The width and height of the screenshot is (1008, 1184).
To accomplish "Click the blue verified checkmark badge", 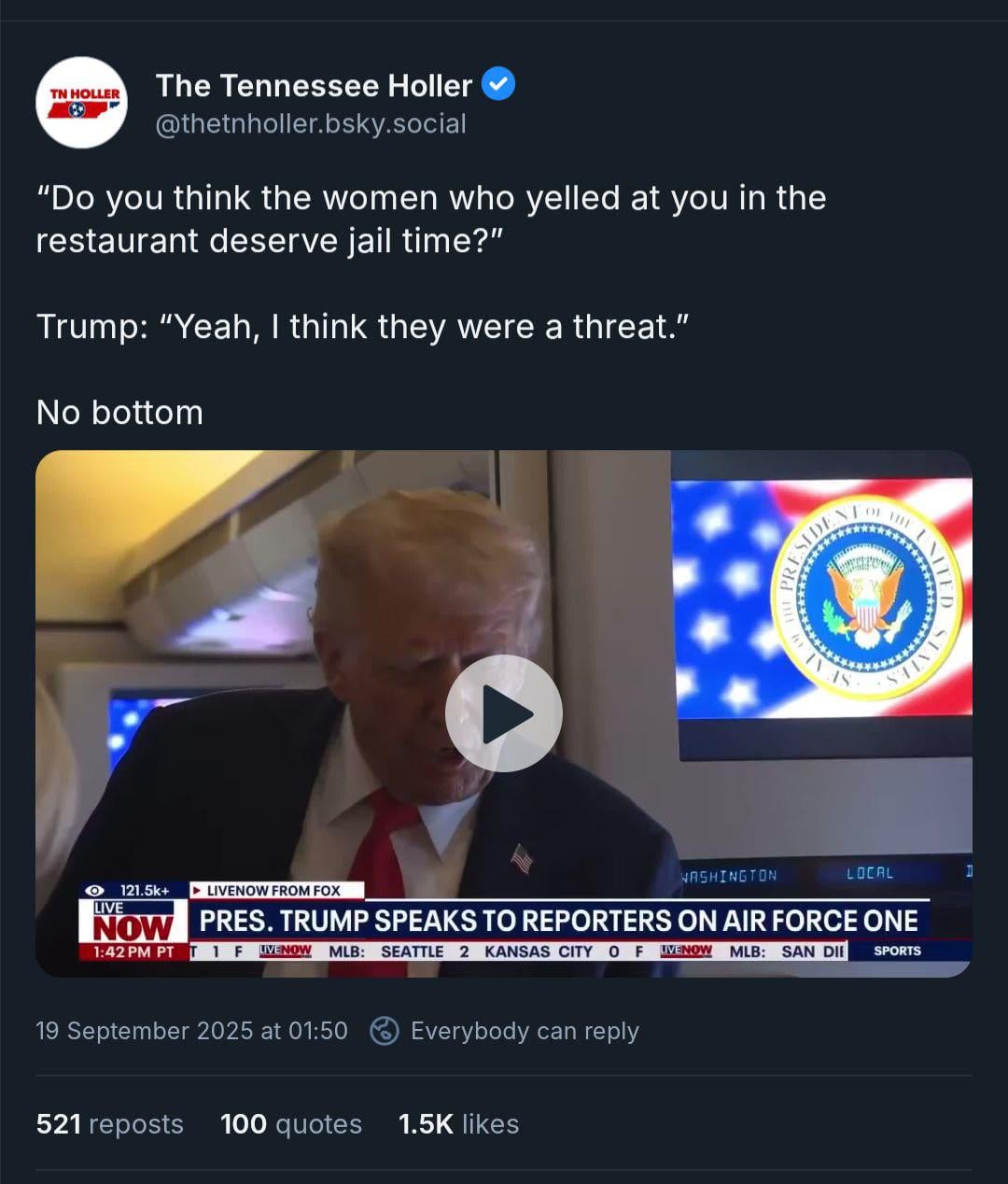I will pos(498,85).
